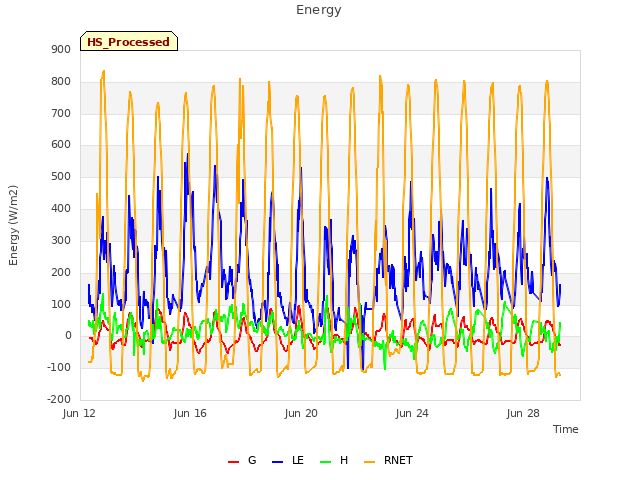
Task: Click the HS_Processed label badge
Action: [129, 41]
